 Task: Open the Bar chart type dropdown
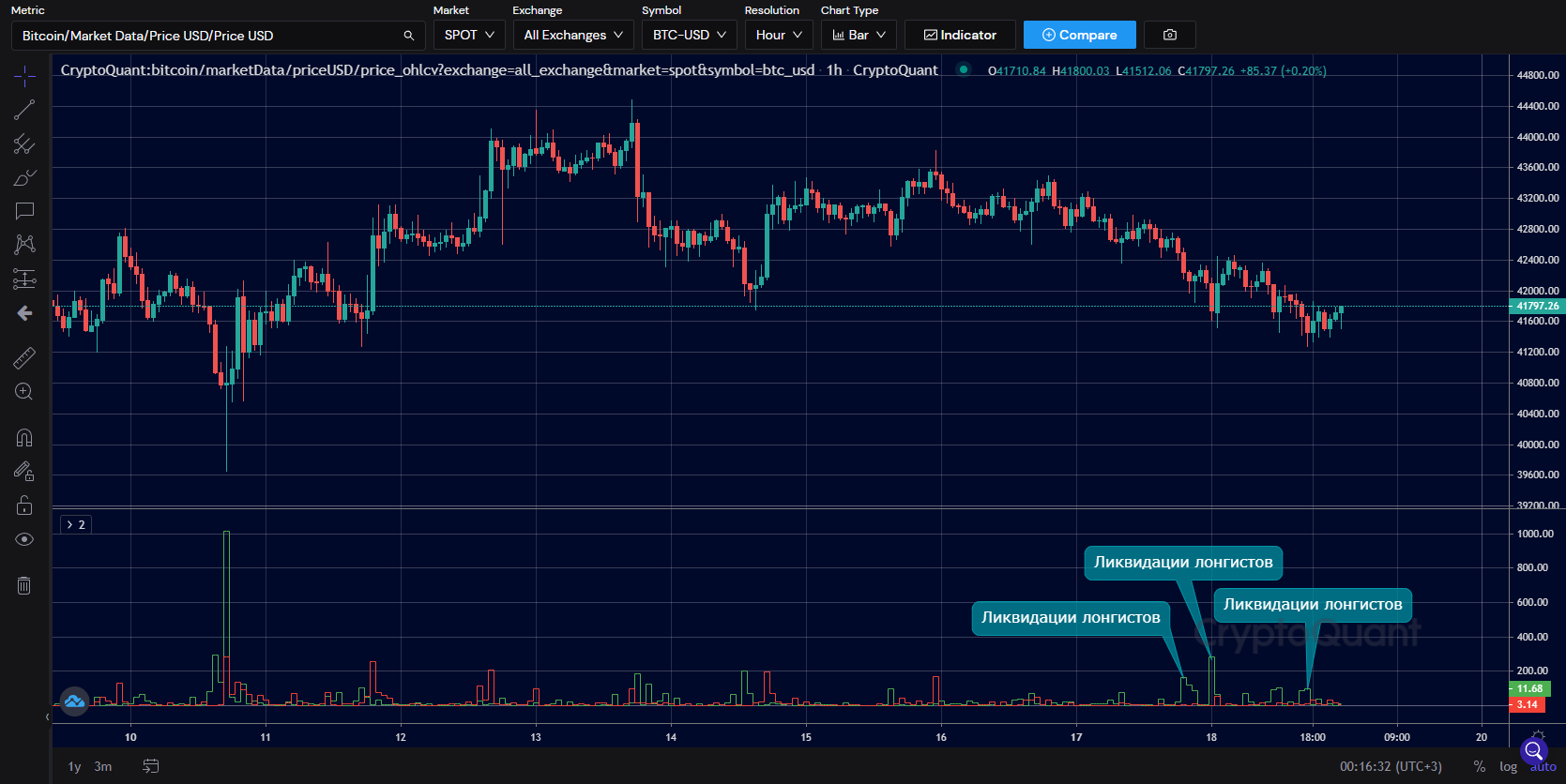pyautogui.click(x=859, y=35)
